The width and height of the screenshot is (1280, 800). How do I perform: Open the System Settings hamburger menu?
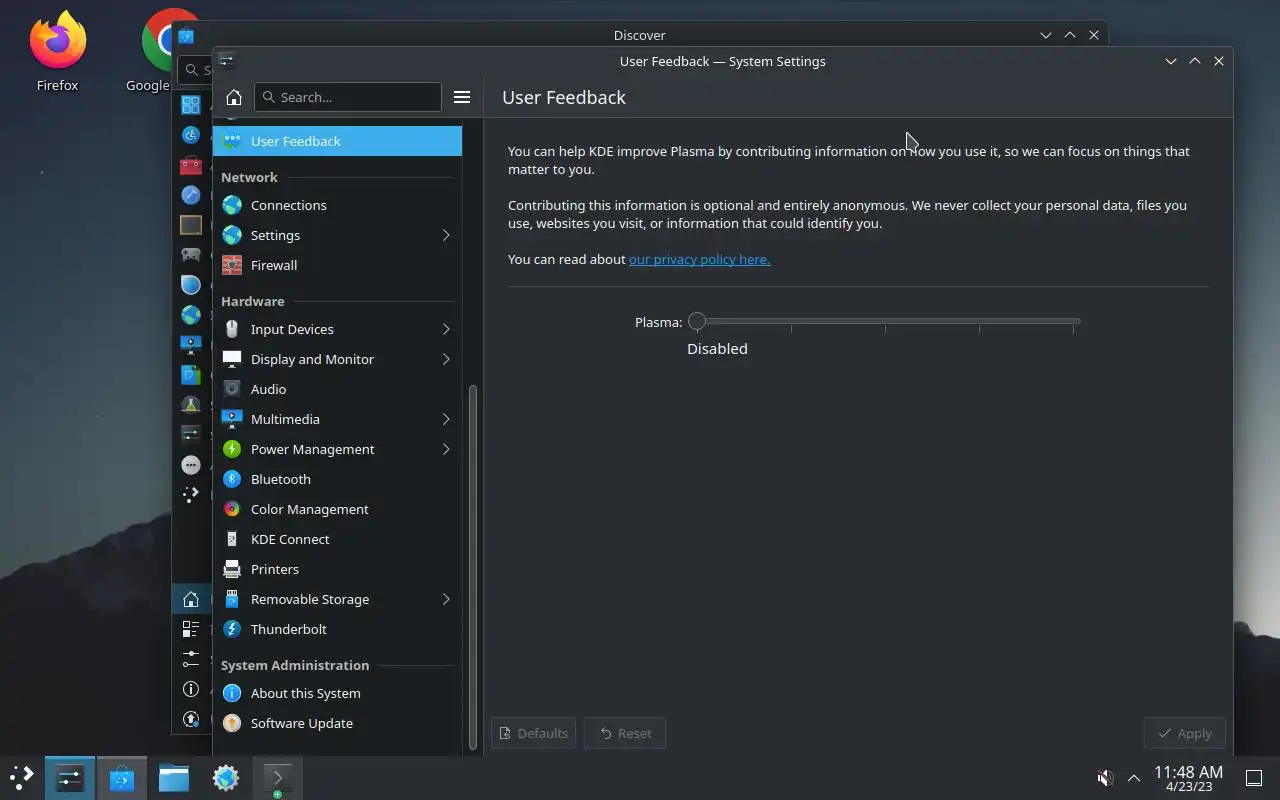[462, 97]
